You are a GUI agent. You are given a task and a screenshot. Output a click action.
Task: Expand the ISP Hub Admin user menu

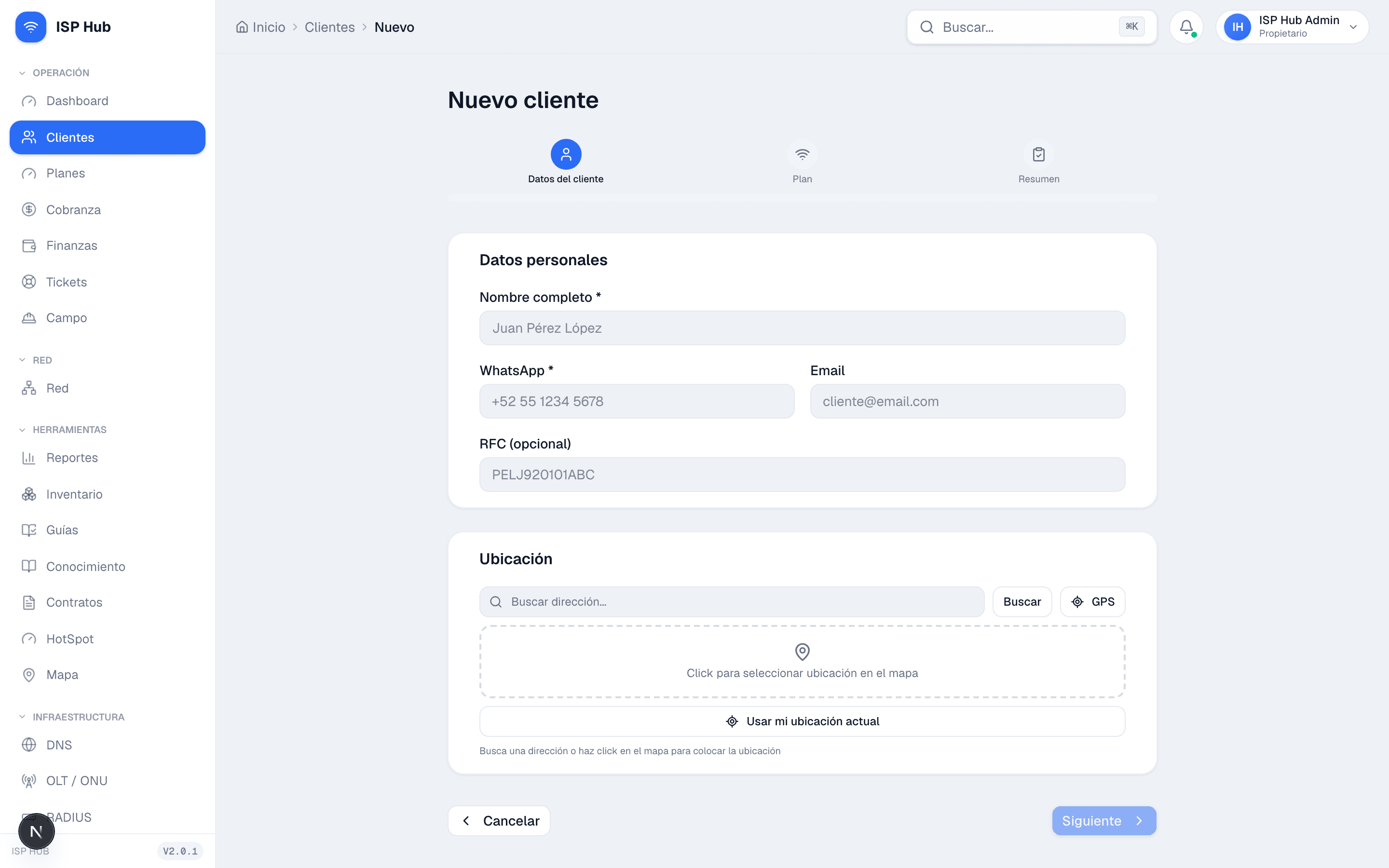[x=1292, y=27]
